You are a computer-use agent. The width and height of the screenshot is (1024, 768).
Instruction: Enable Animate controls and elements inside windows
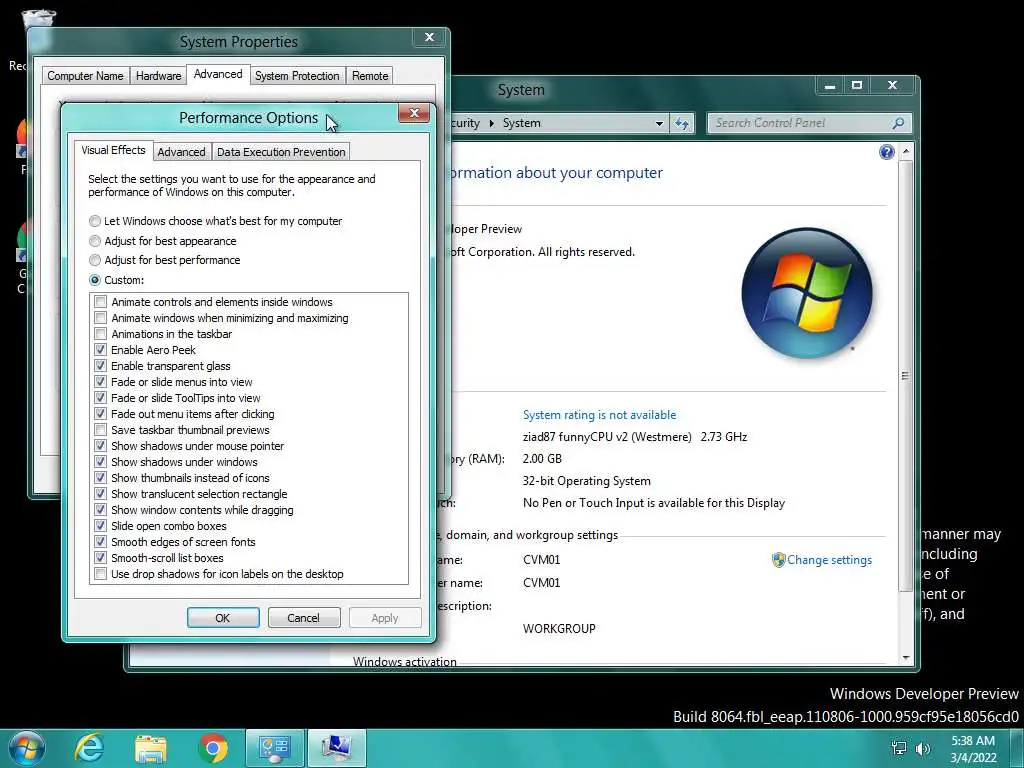tap(100, 302)
